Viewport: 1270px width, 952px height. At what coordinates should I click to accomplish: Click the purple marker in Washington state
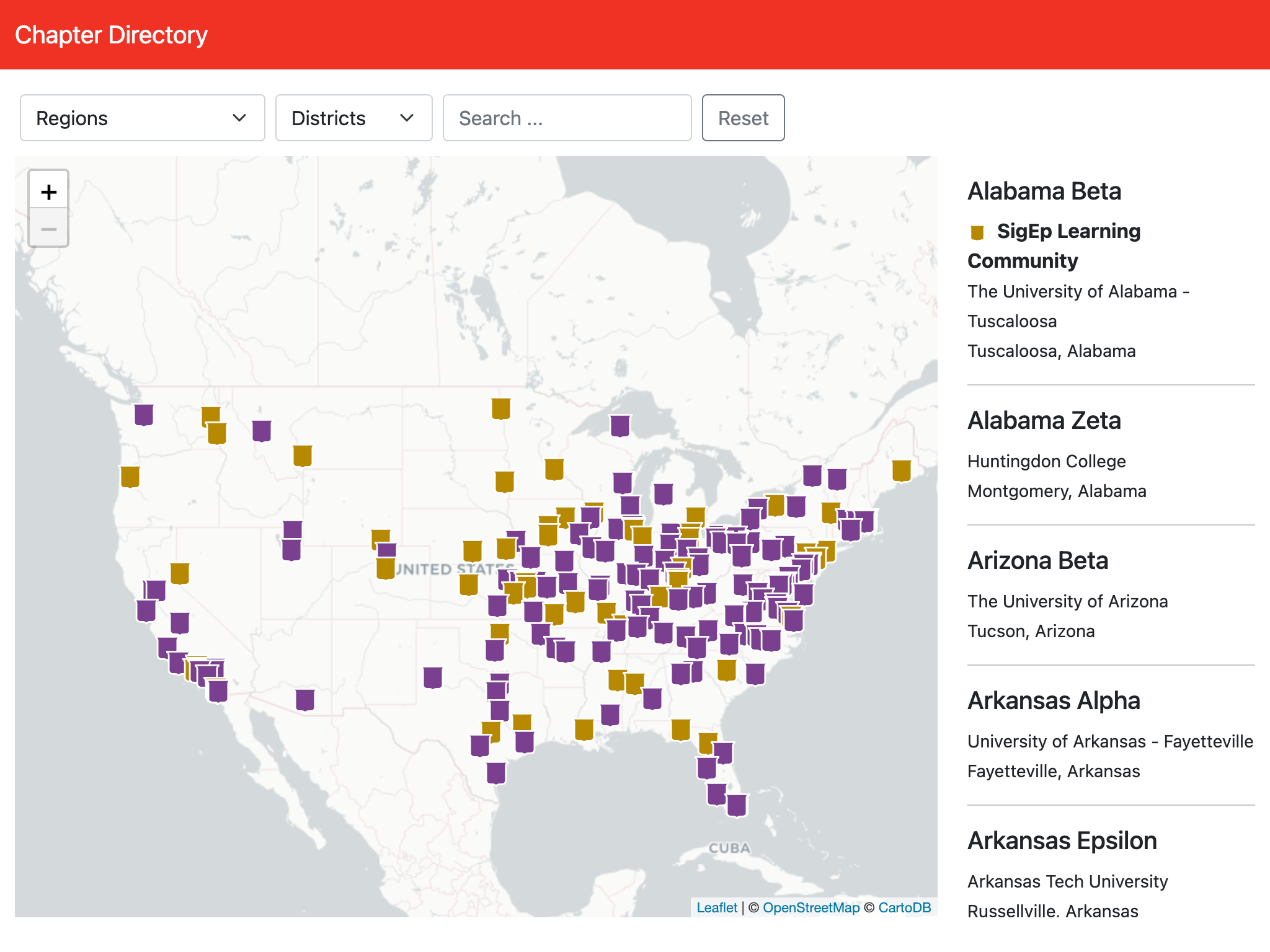tap(144, 414)
